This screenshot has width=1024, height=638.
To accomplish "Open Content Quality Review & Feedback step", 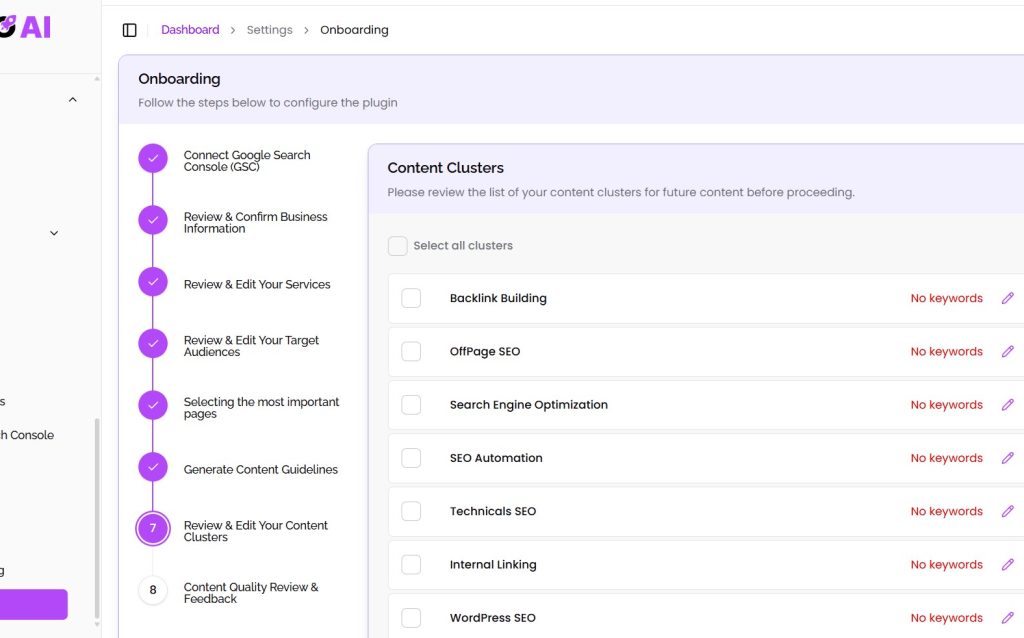I will (x=251, y=593).
